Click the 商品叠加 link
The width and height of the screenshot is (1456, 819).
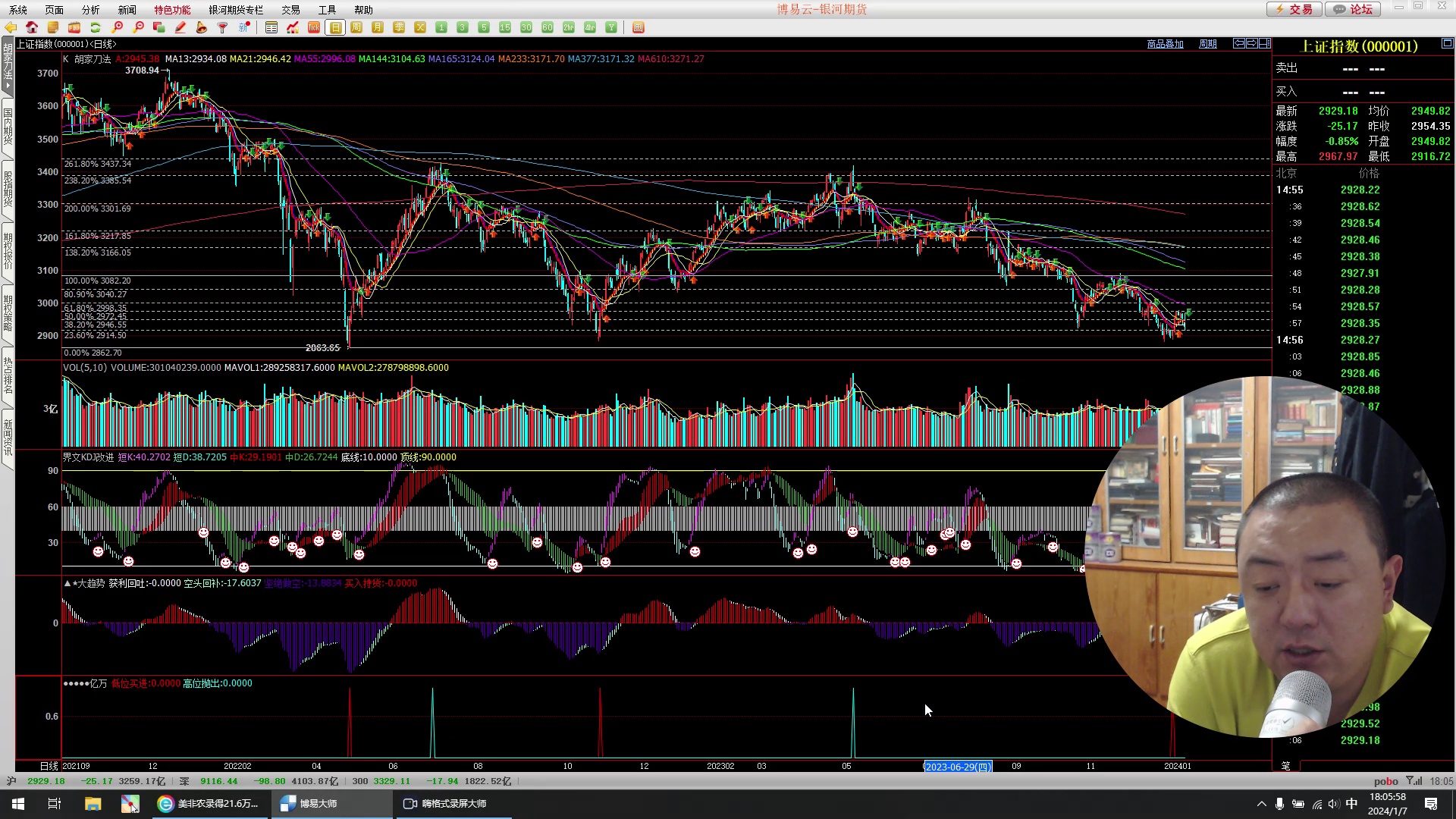coord(1165,44)
